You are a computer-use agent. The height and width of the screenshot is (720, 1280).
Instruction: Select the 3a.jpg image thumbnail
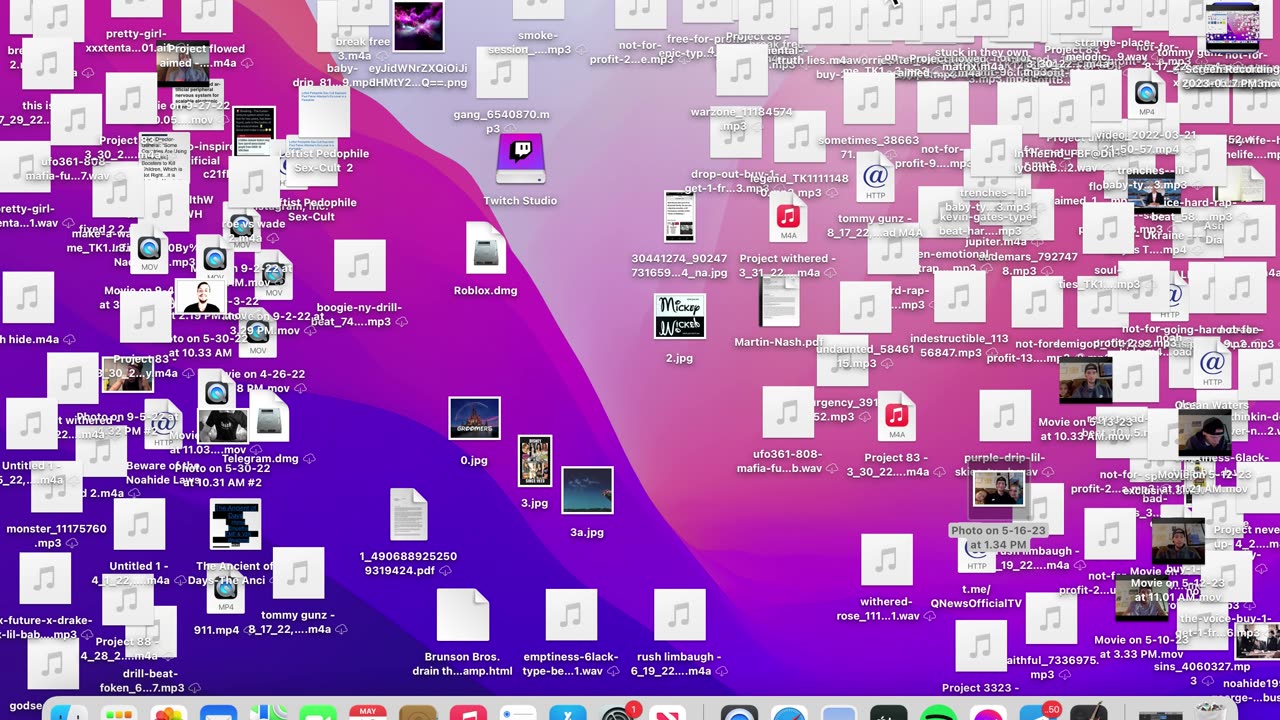587,490
